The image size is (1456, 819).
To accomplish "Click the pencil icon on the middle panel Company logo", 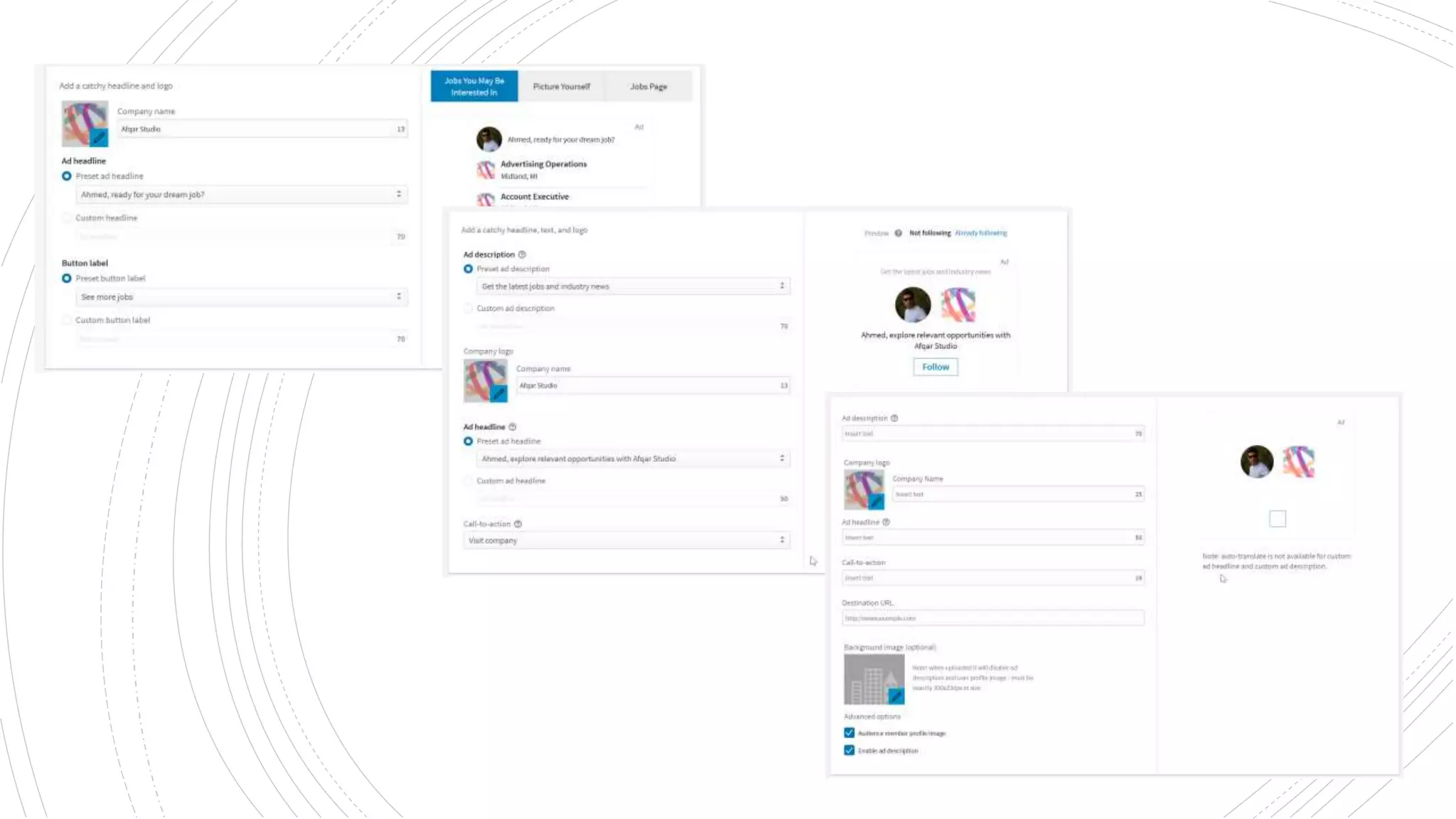I will pos(498,393).
